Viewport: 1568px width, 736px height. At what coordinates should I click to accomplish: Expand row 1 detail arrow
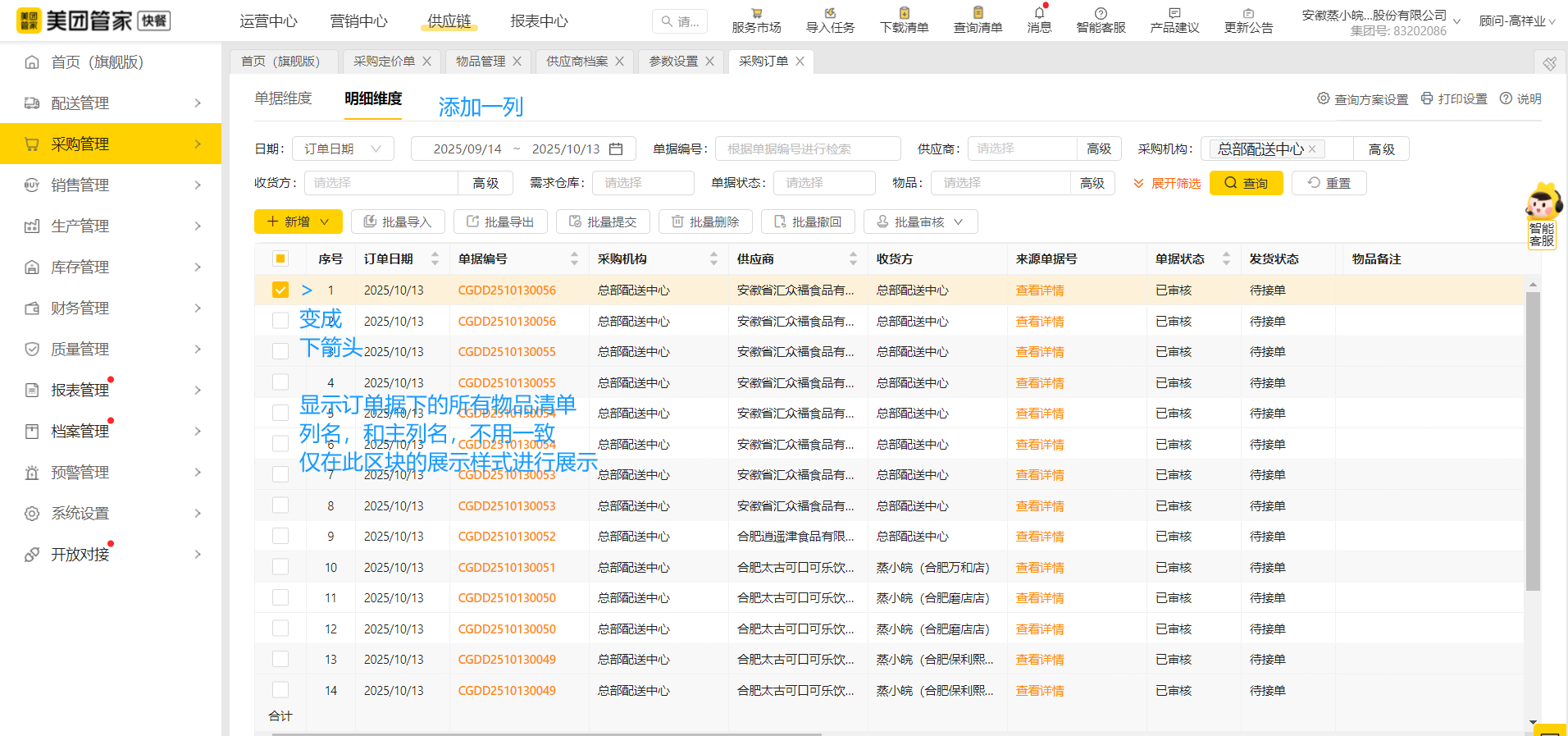pos(307,290)
